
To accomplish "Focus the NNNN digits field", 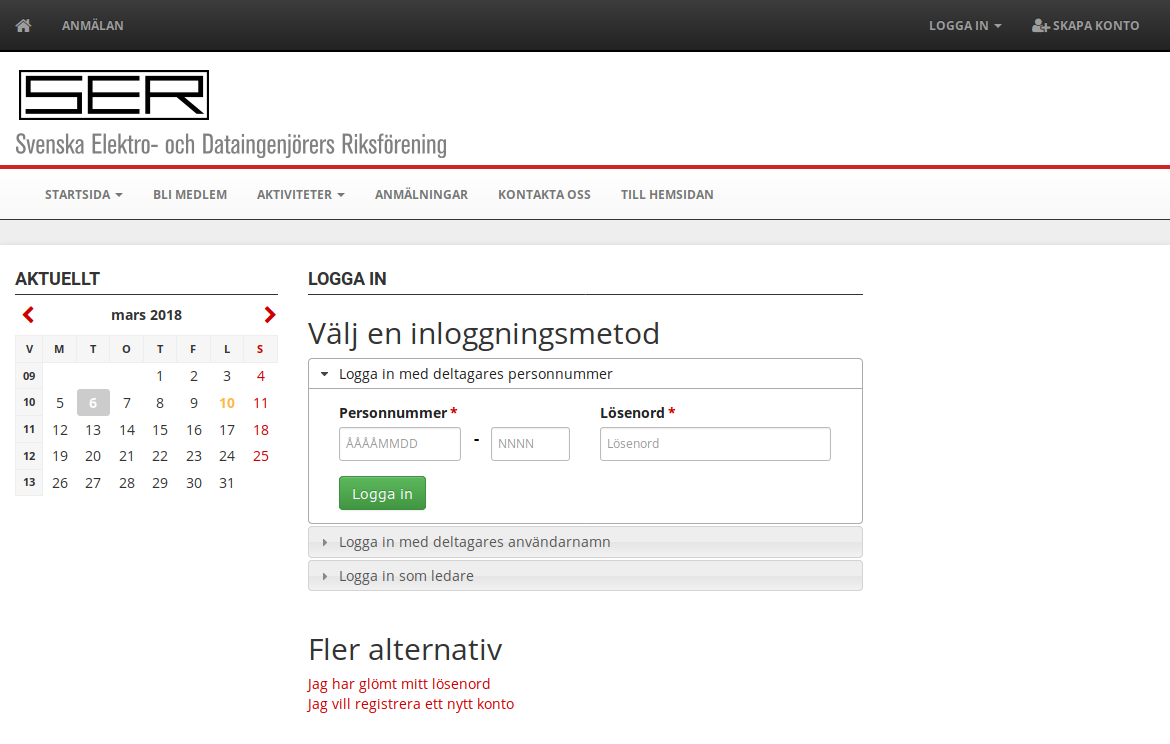I will [531, 444].
